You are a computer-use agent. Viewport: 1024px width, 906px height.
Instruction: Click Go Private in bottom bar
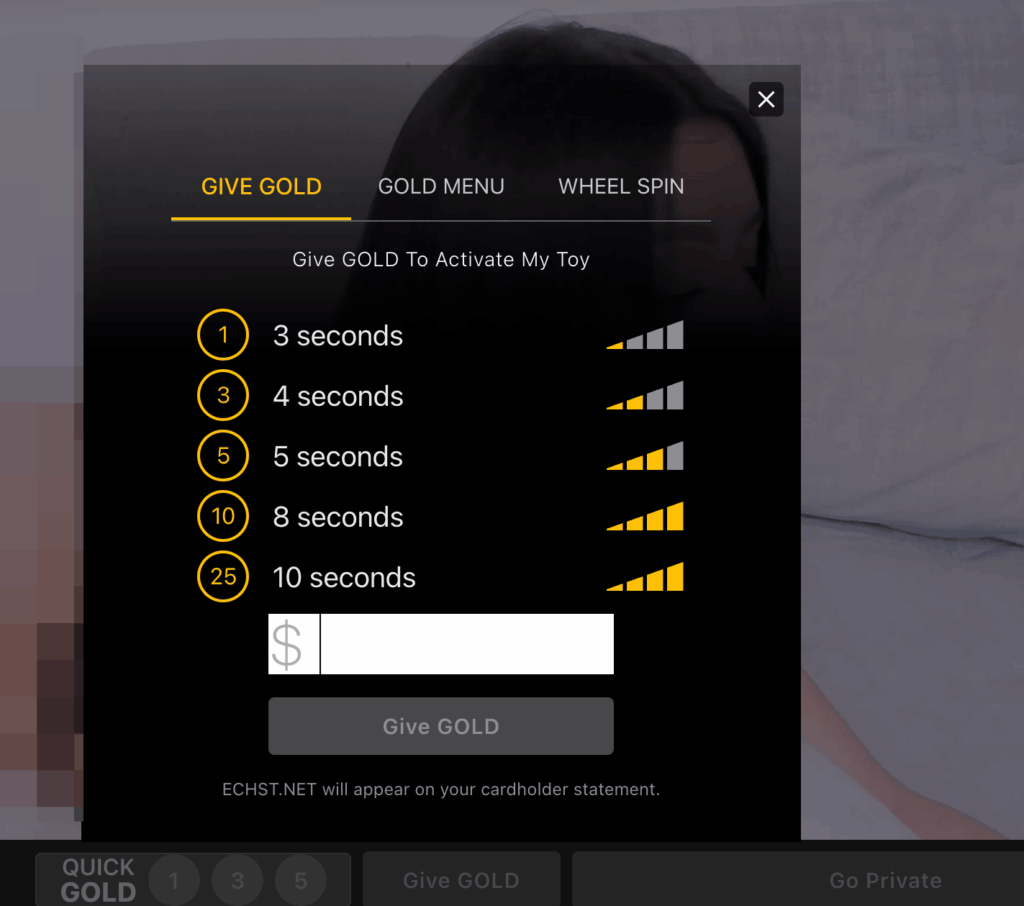tap(885, 880)
